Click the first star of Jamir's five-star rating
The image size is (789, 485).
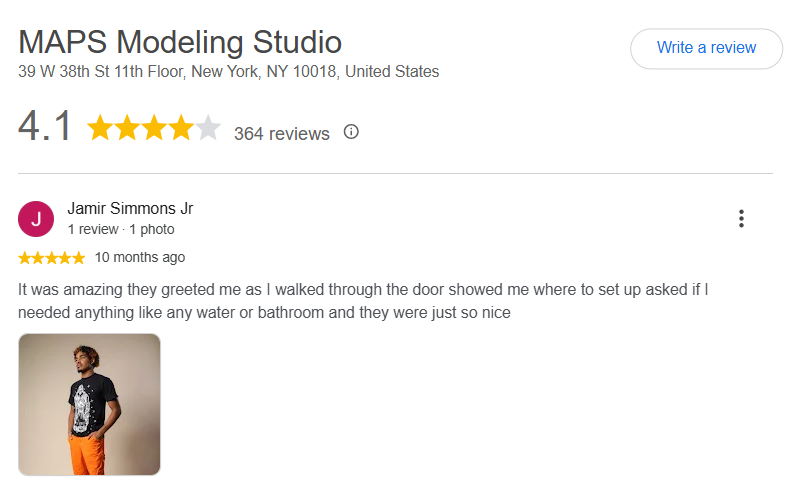pyautogui.click(x=25, y=258)
